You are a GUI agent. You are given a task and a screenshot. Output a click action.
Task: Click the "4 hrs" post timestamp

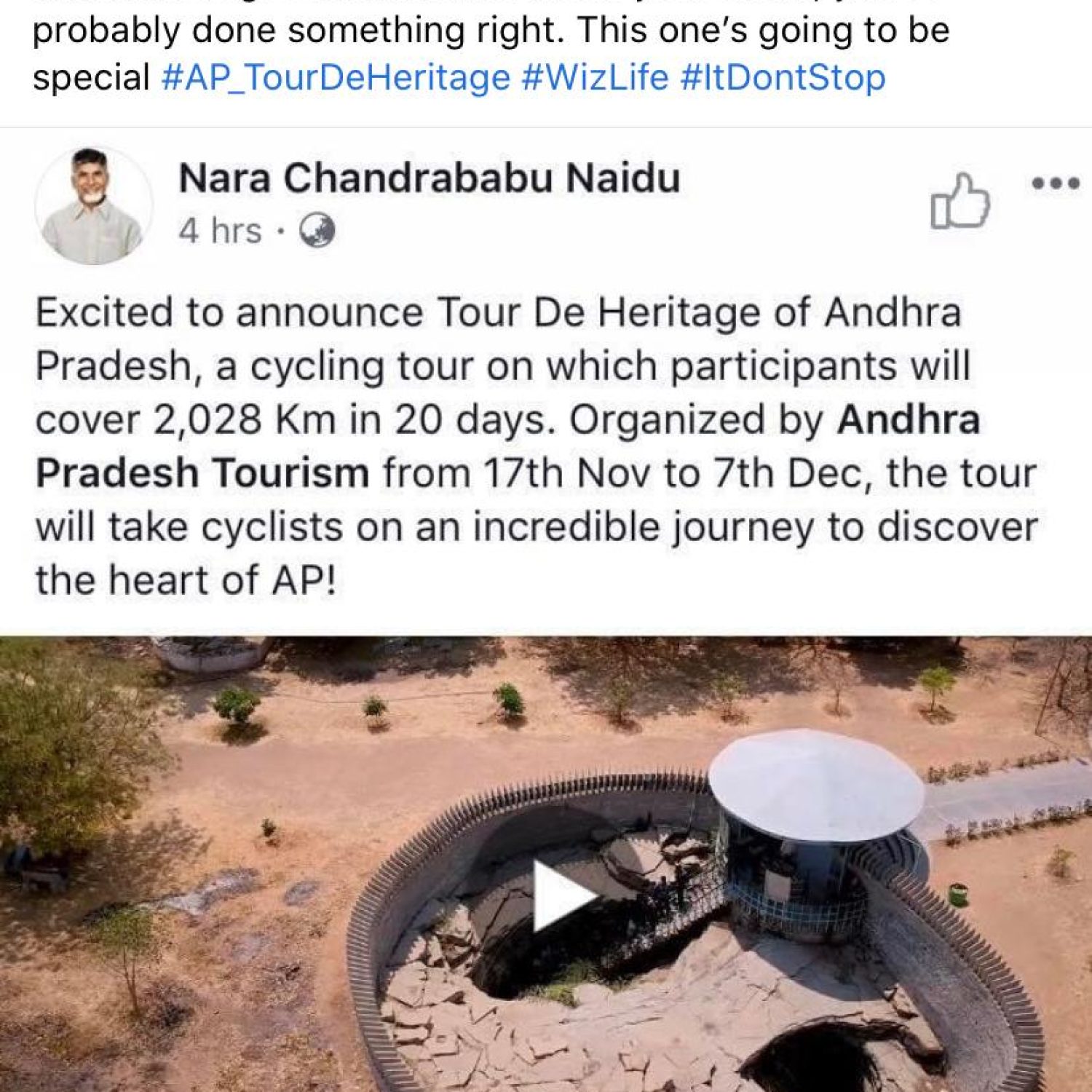tap(220, 232)
